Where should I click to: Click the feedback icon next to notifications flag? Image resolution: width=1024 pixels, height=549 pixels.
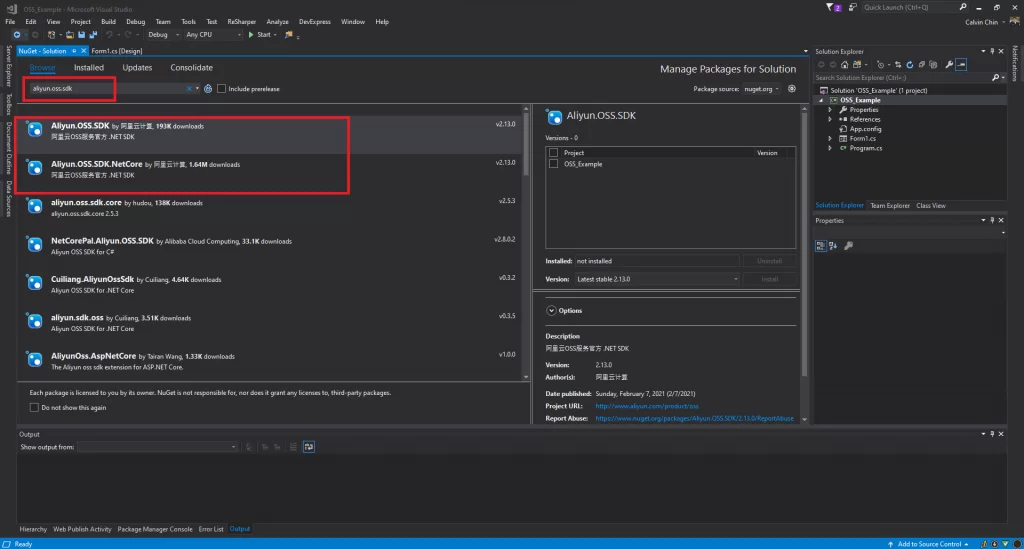(852, 8)
